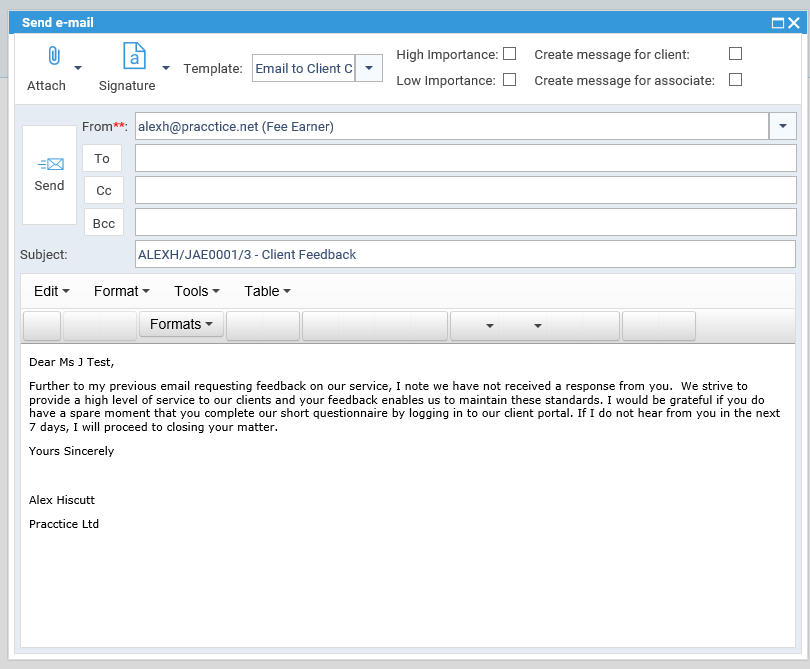The image size is (810, 669).
Task: Focus the To address input field
Action: pyautogui.click(x=465, y=158)
